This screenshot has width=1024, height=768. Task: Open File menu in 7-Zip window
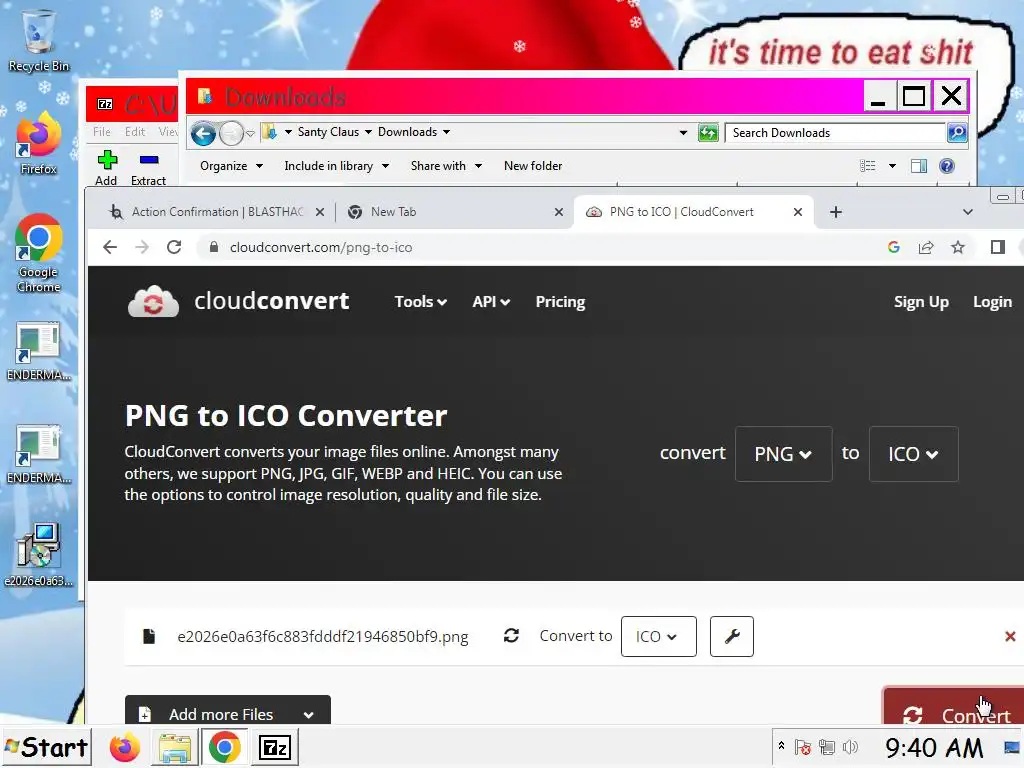[101, 131]
